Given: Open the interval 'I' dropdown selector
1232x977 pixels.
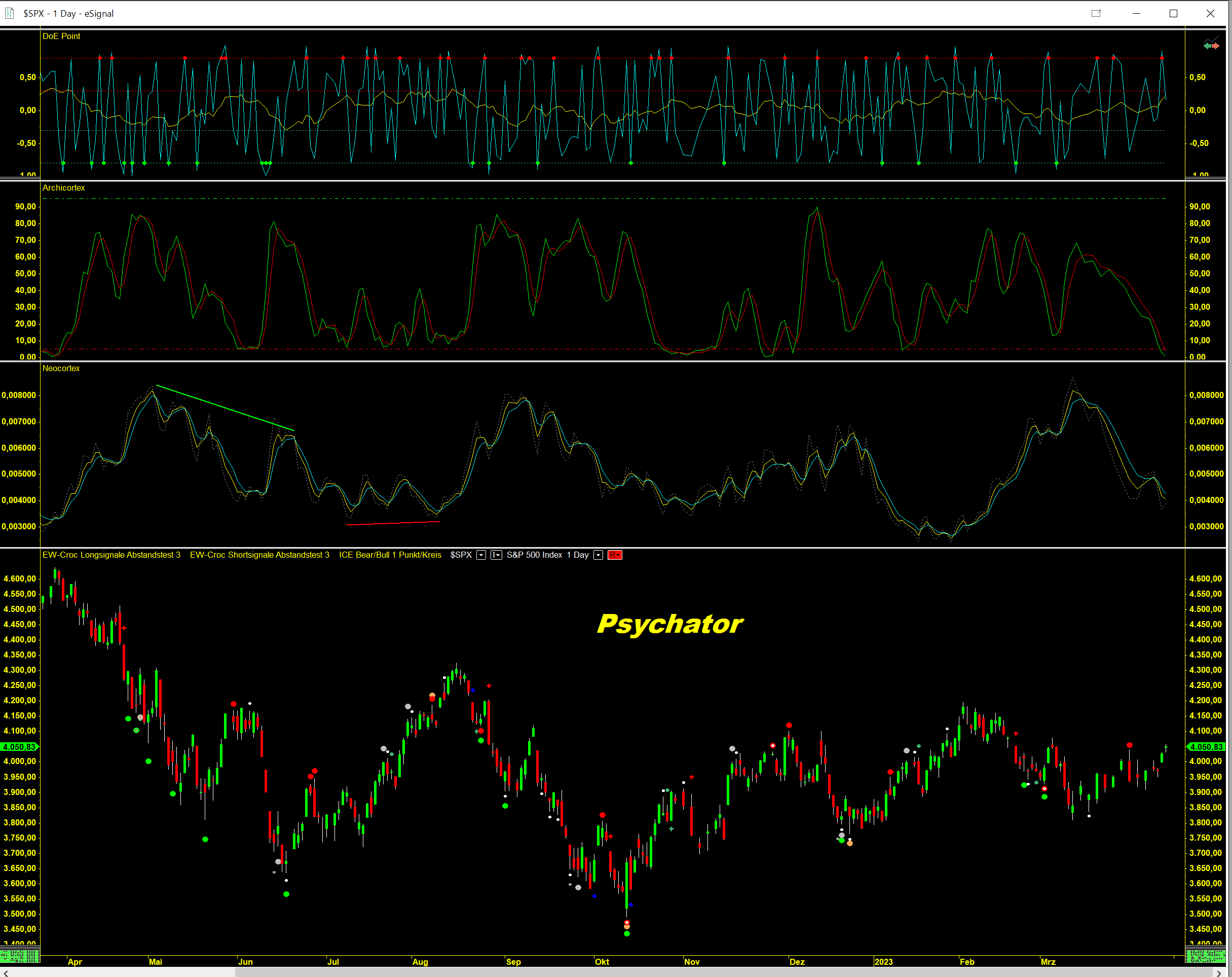Looking at the screenshot, I should (496, 555).
